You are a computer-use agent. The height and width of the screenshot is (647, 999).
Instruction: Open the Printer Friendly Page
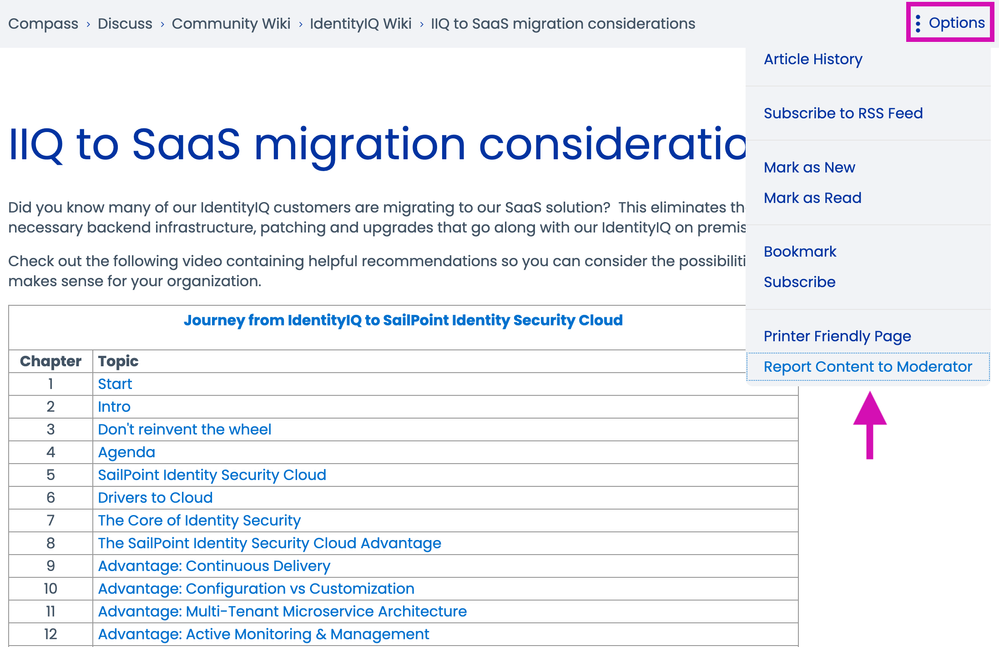tap(837, 336)
